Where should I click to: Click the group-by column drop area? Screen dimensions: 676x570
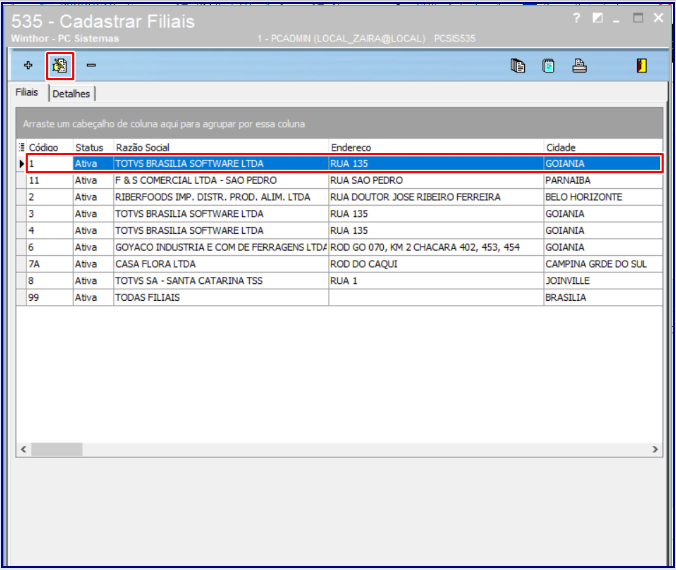(x=339, y=123)
